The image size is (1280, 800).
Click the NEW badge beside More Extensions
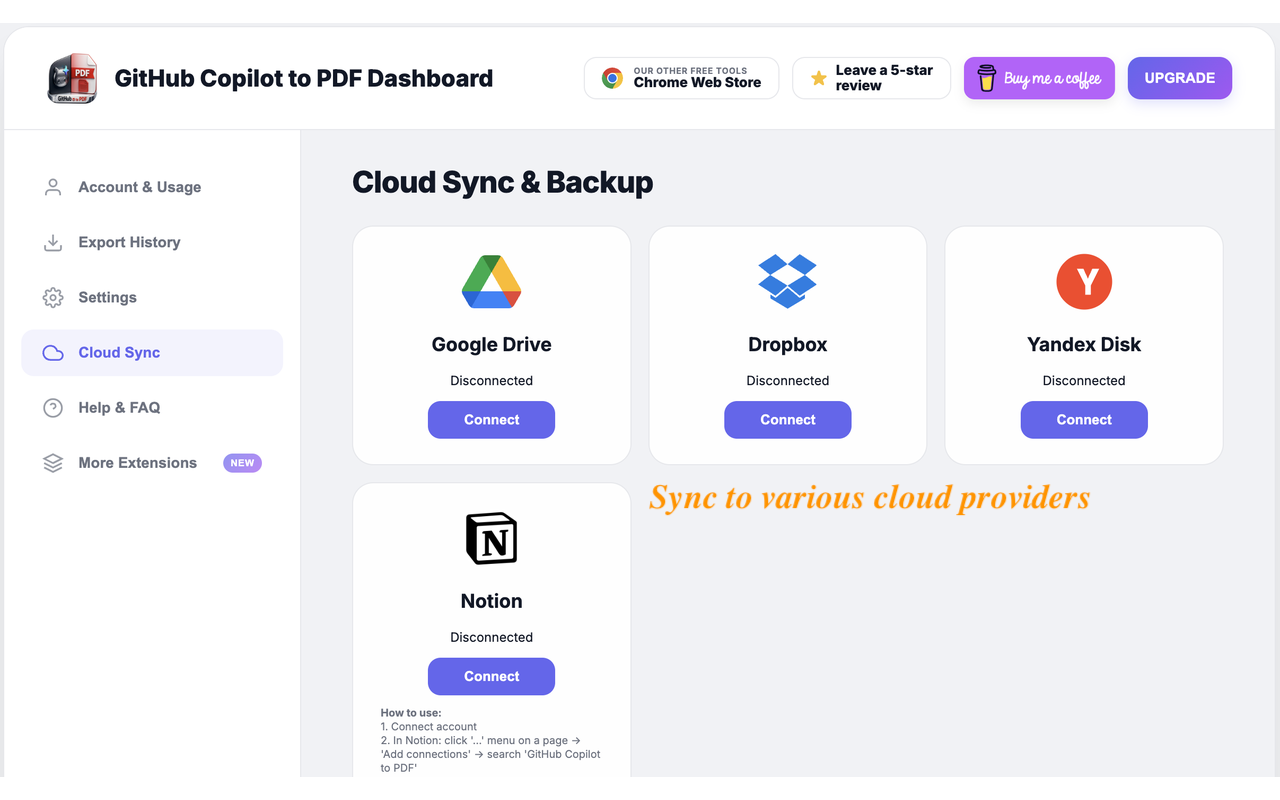242,463
